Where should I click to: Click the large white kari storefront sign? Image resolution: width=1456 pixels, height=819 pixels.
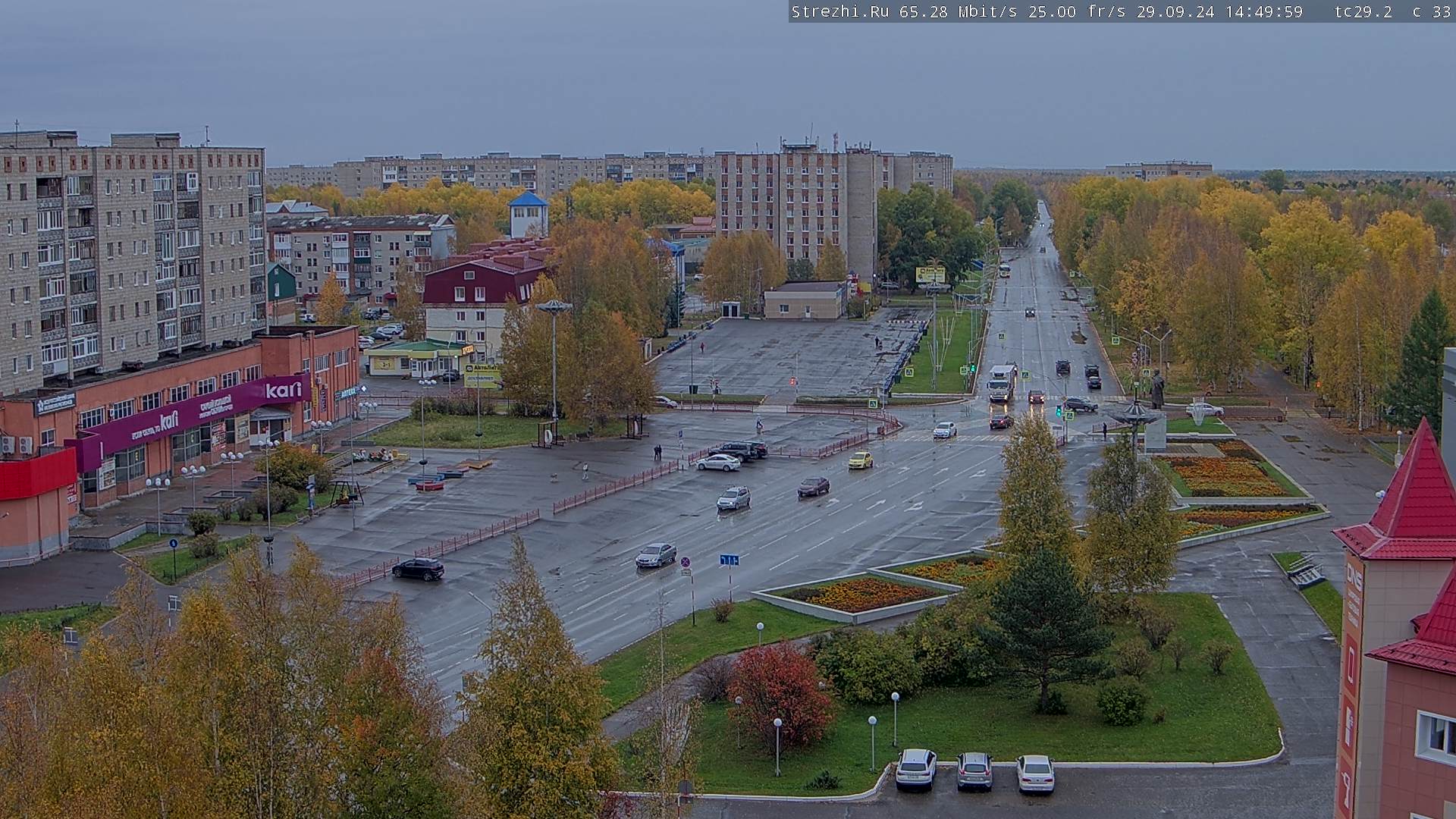284,391
